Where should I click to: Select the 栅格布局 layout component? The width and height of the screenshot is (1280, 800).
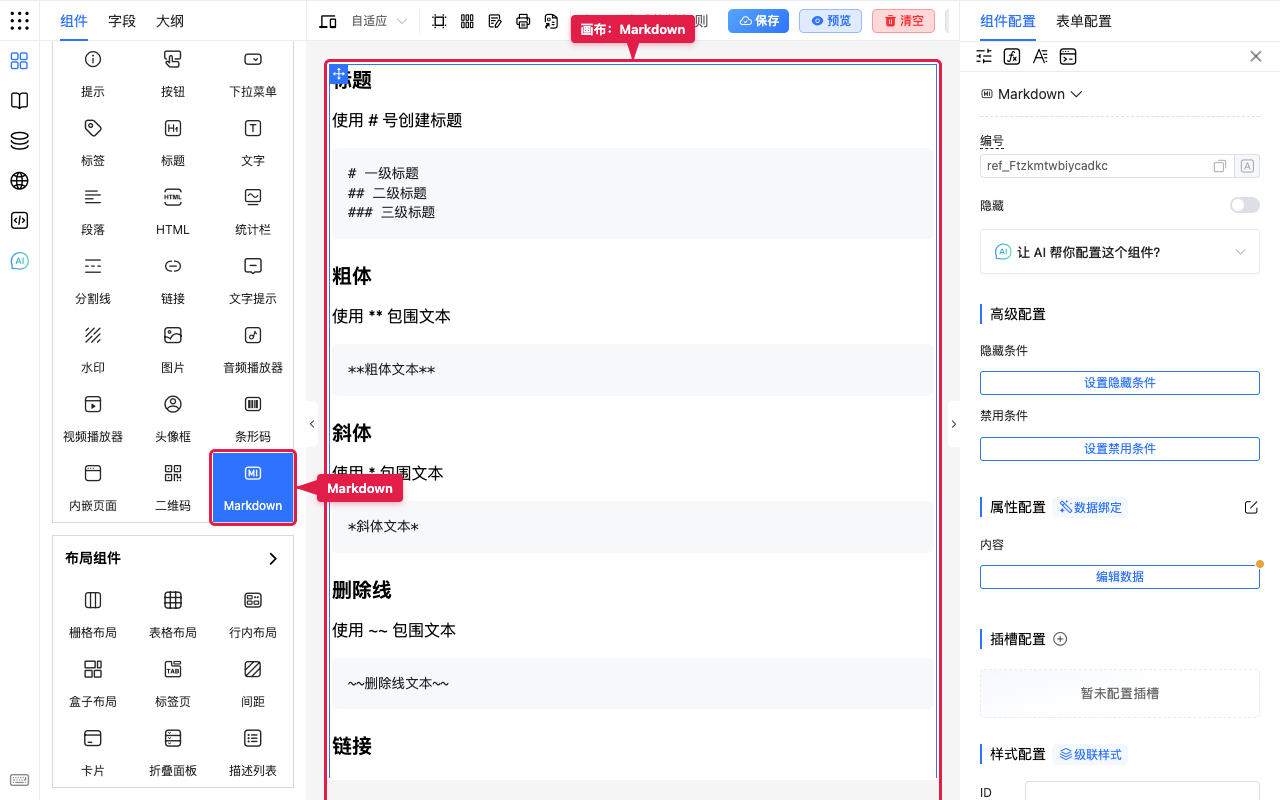pyautogui.click(x=93, y=614)
